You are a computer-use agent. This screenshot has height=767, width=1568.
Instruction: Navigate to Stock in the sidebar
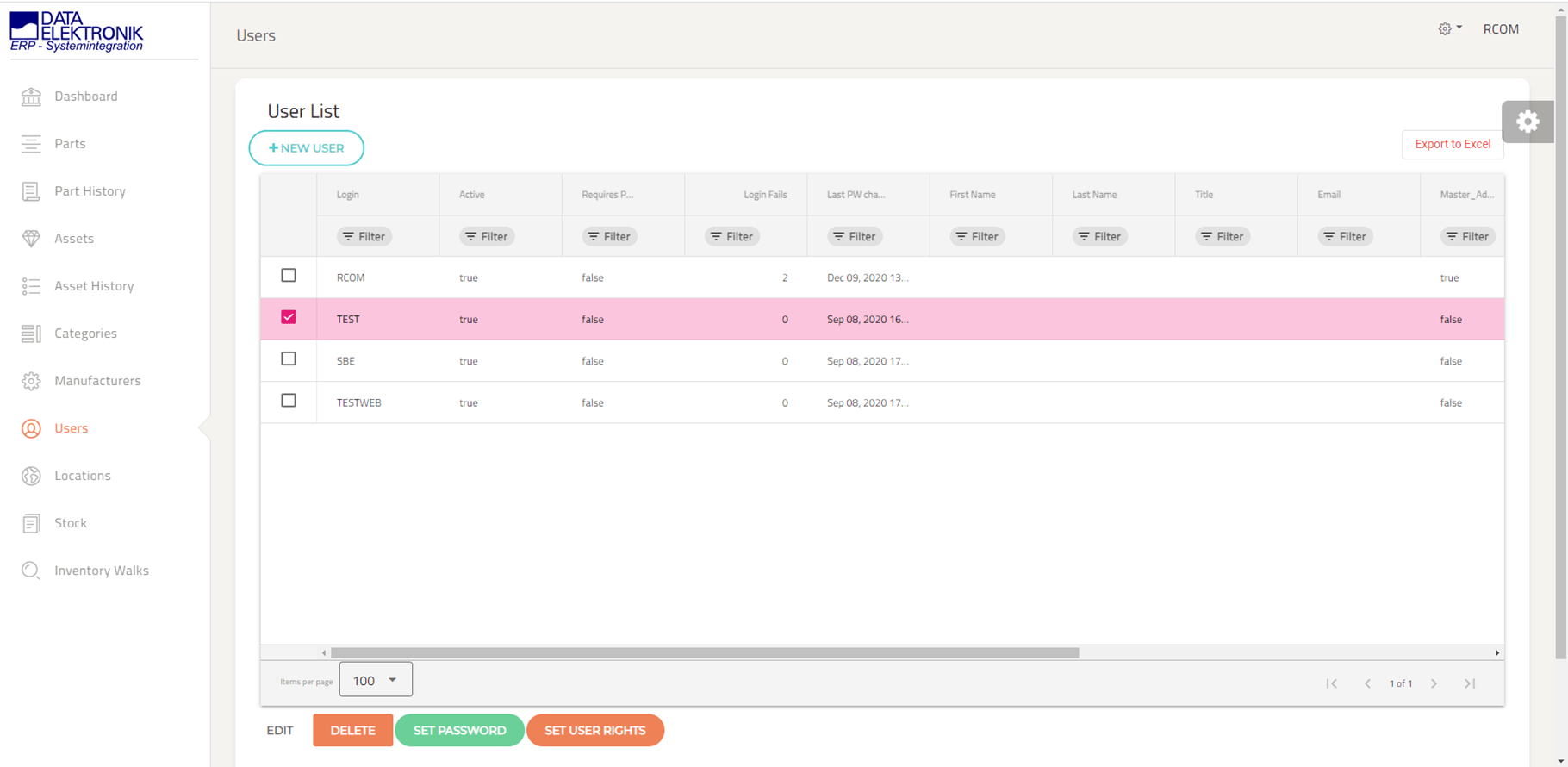click(x=71, y=523)
